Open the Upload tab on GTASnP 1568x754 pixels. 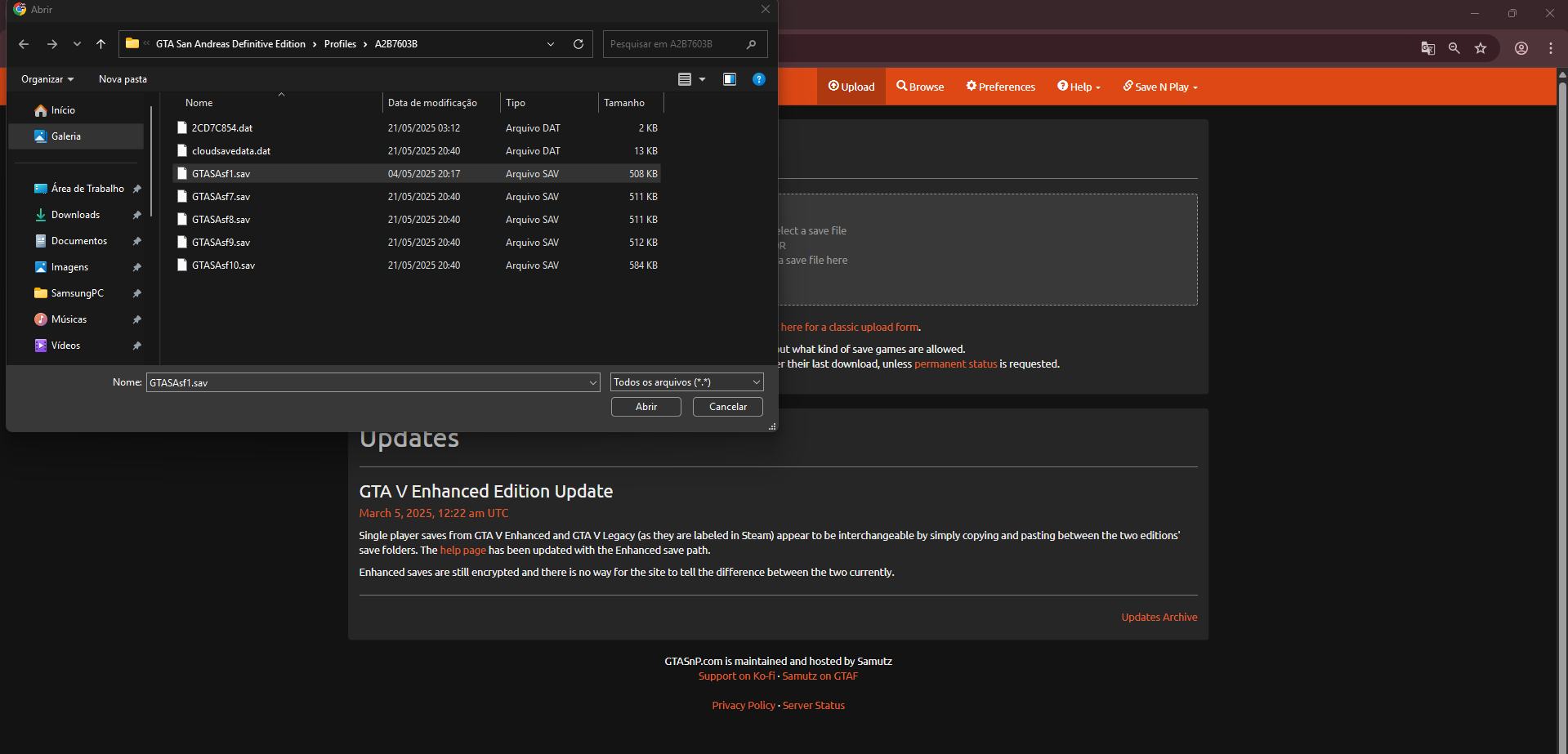point(851,87)
